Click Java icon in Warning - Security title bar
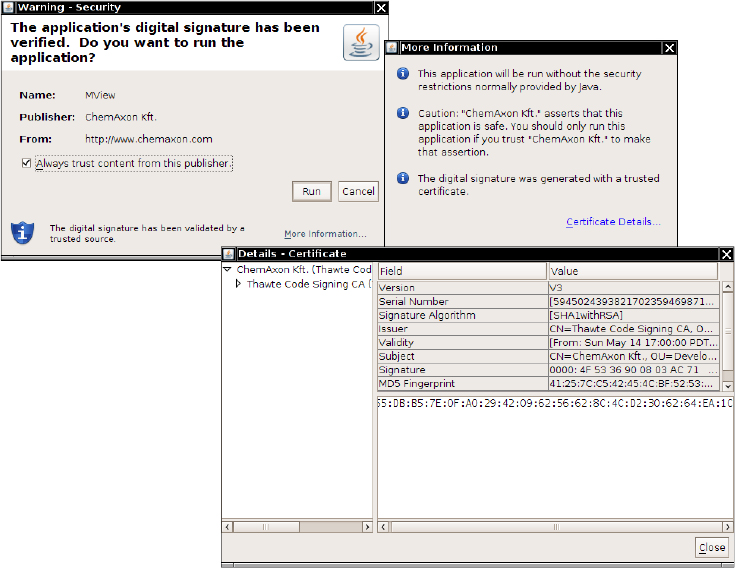735x568 pixels. pos(9,7)
